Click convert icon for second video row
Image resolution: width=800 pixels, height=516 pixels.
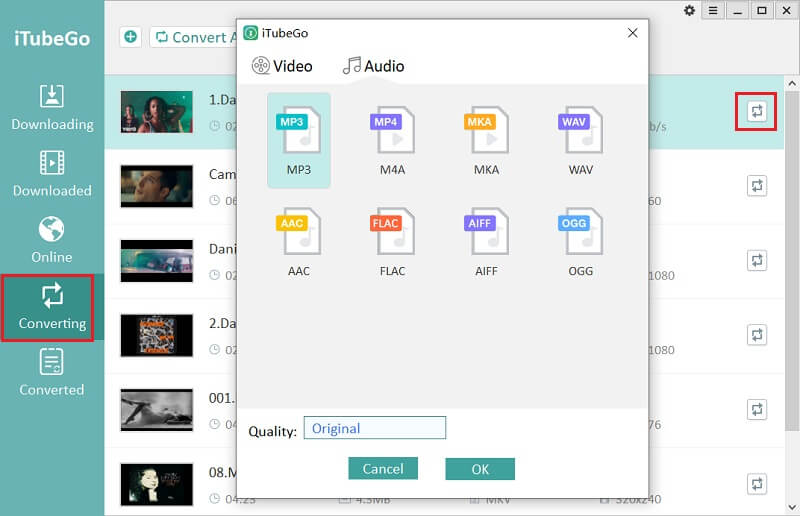coord(757,186)
